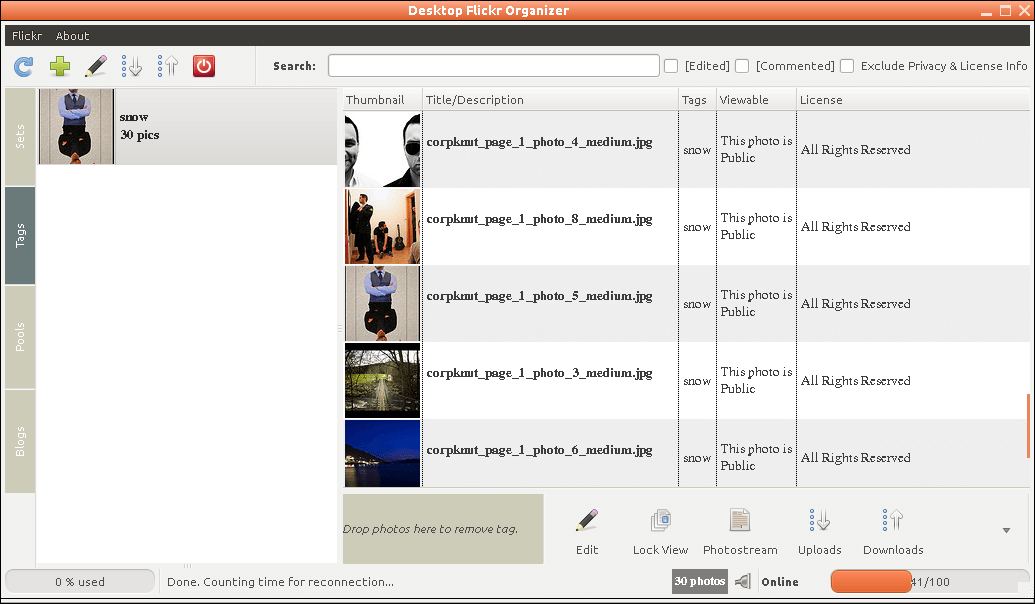Viewport: 1035px width, 604px height.
Task: Click the 30 photos status button
Action: coord(700,582)
